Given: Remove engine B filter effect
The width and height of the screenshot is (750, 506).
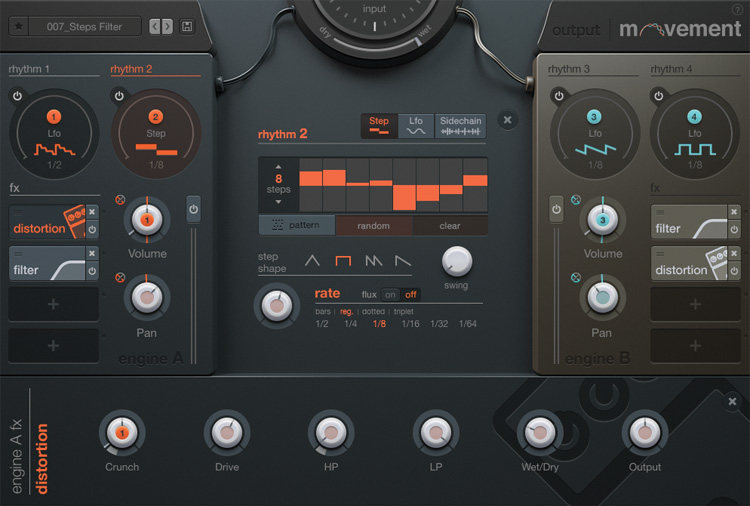Looking at the screenshot, I should point(734,211).
